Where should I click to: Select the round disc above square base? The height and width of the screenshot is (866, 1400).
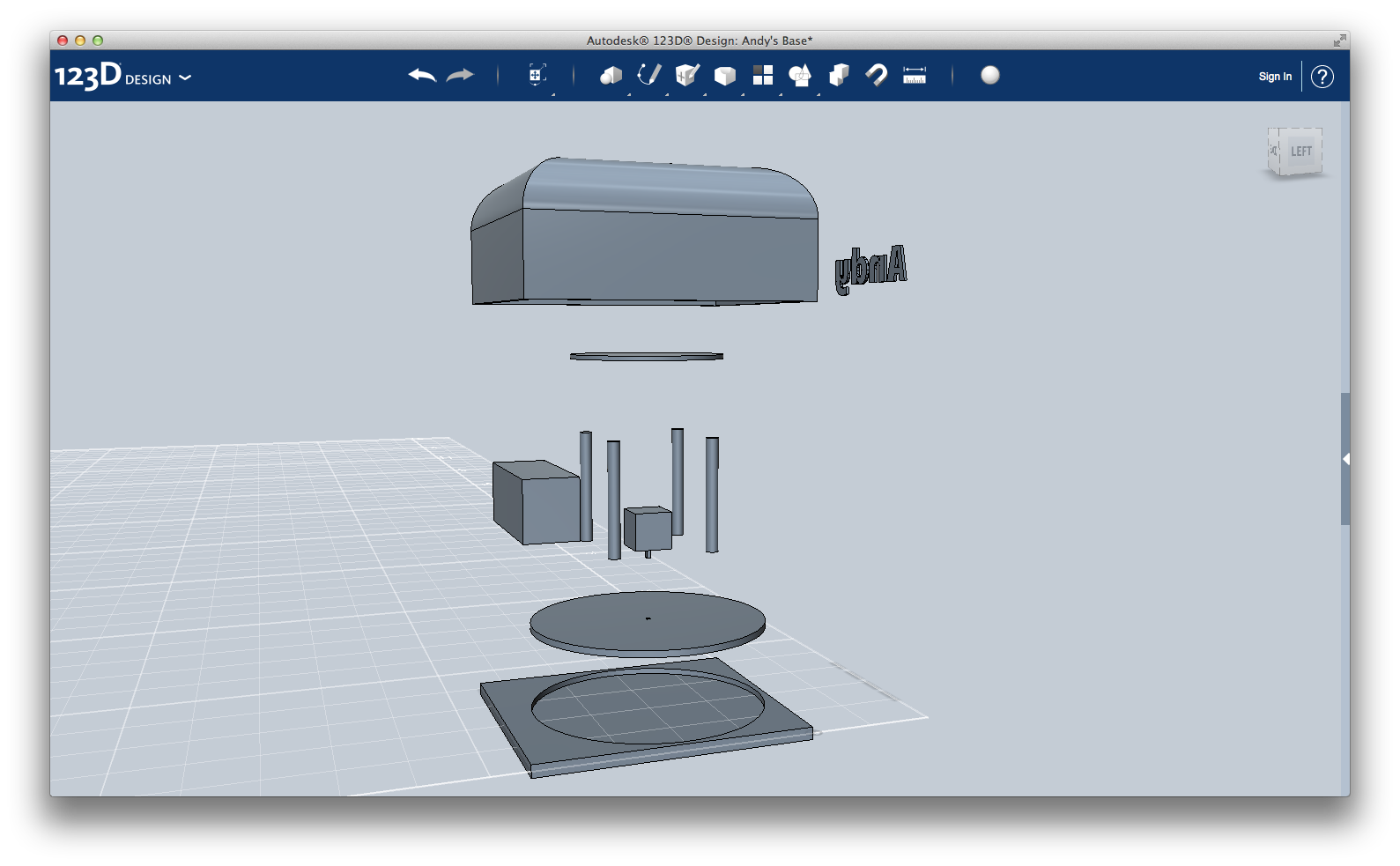648,623
